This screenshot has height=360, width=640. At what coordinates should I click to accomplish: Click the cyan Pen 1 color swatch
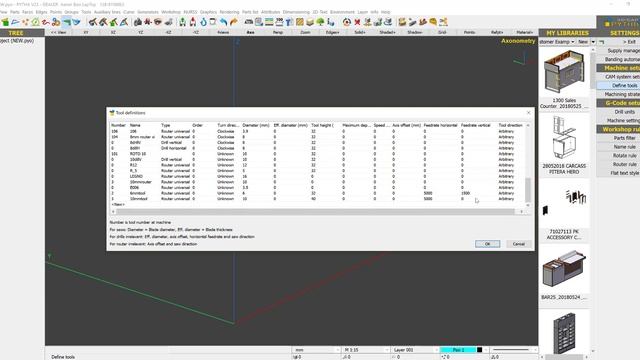pos(458,350)
